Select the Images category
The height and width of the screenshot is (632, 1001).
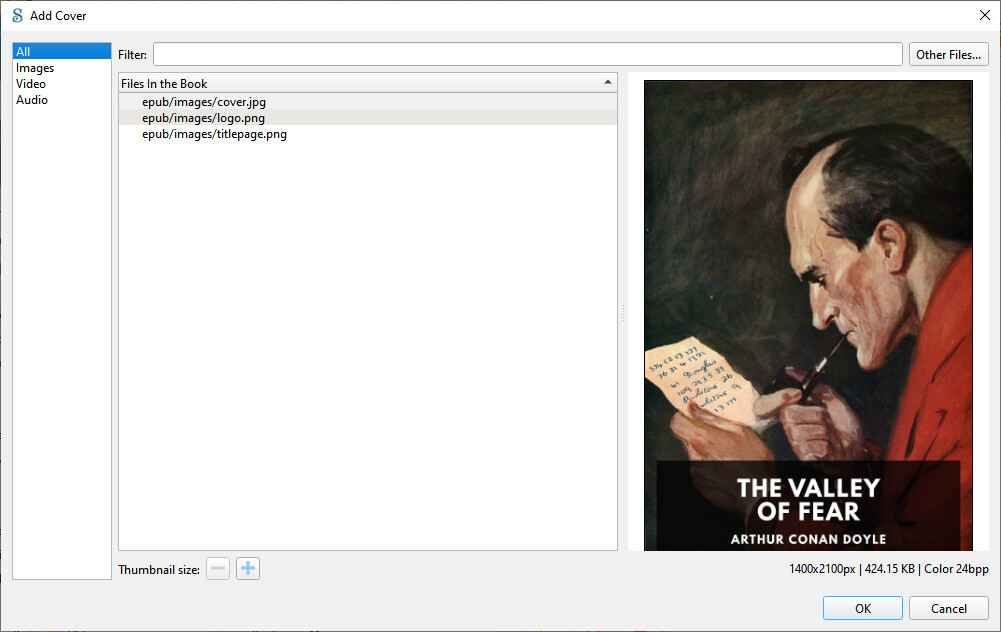click(62, 68)
